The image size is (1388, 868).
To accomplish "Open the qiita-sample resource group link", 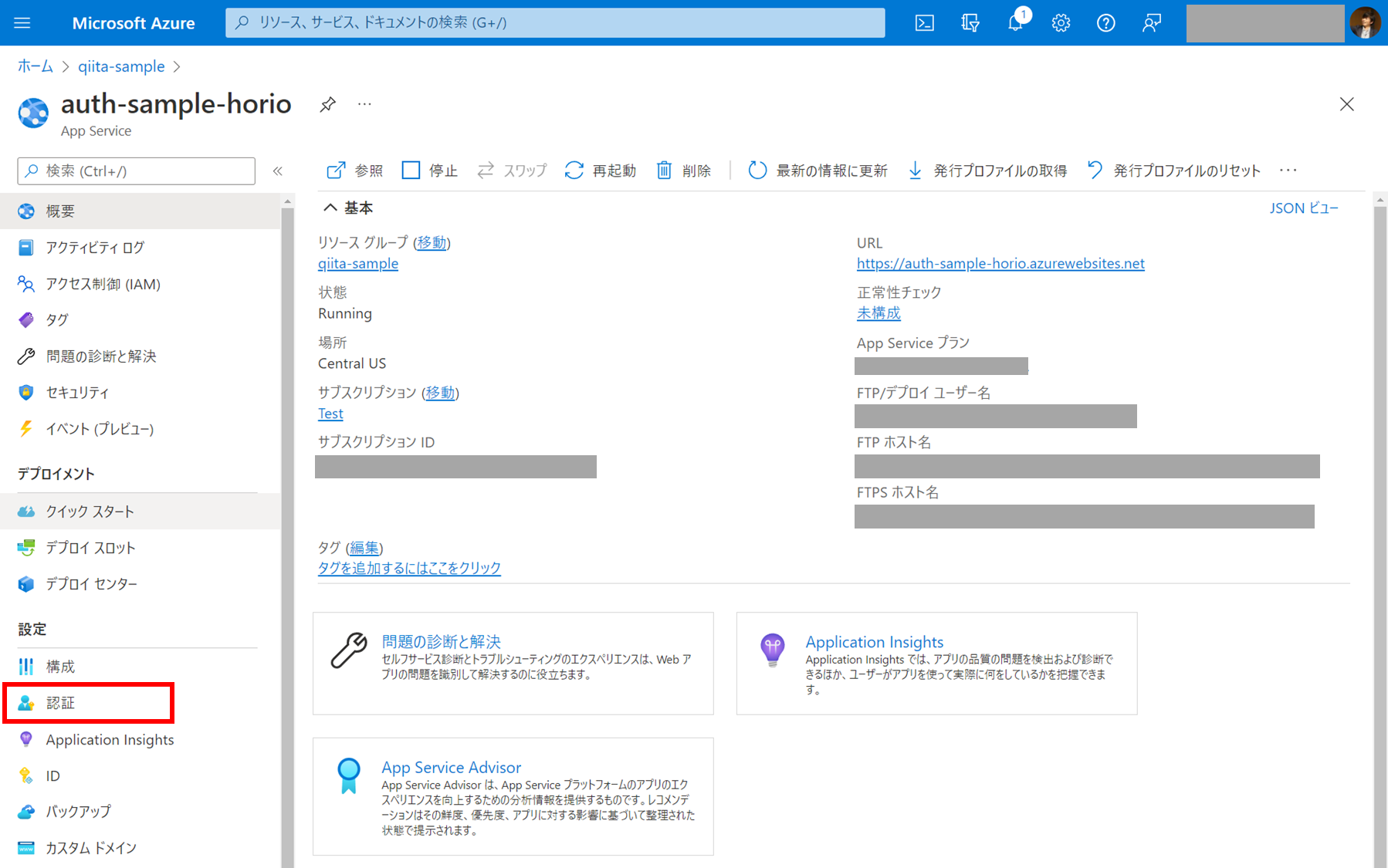I will click(358, 264).
